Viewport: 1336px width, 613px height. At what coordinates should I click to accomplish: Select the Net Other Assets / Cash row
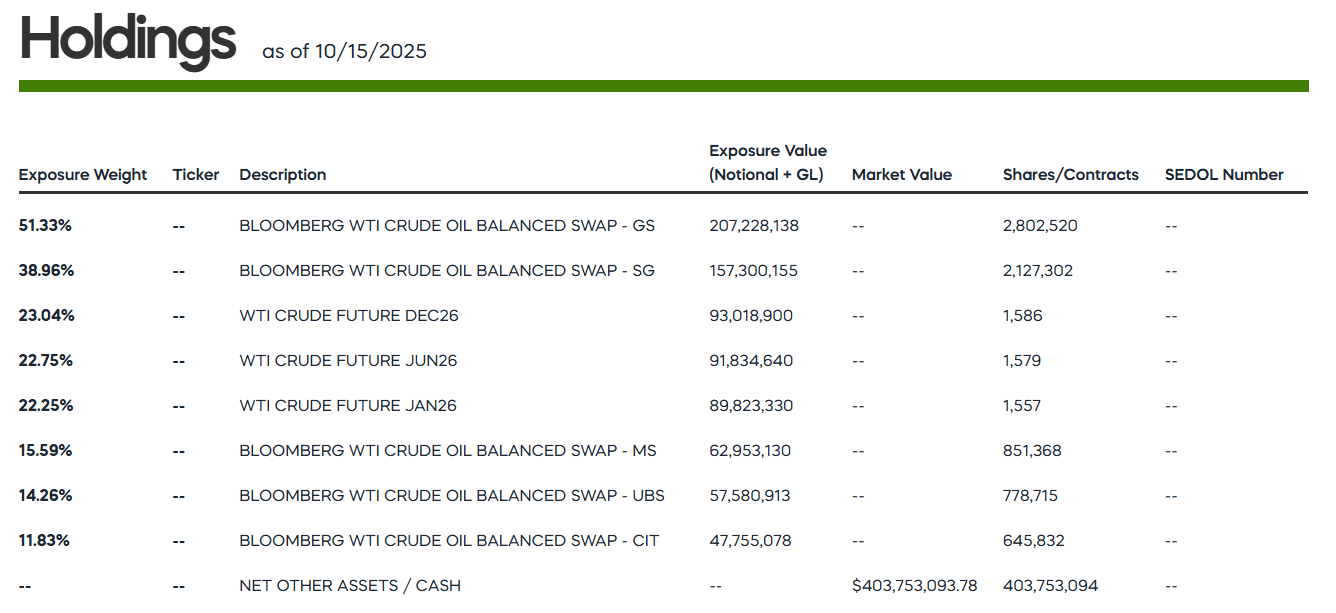pos(350,586)
